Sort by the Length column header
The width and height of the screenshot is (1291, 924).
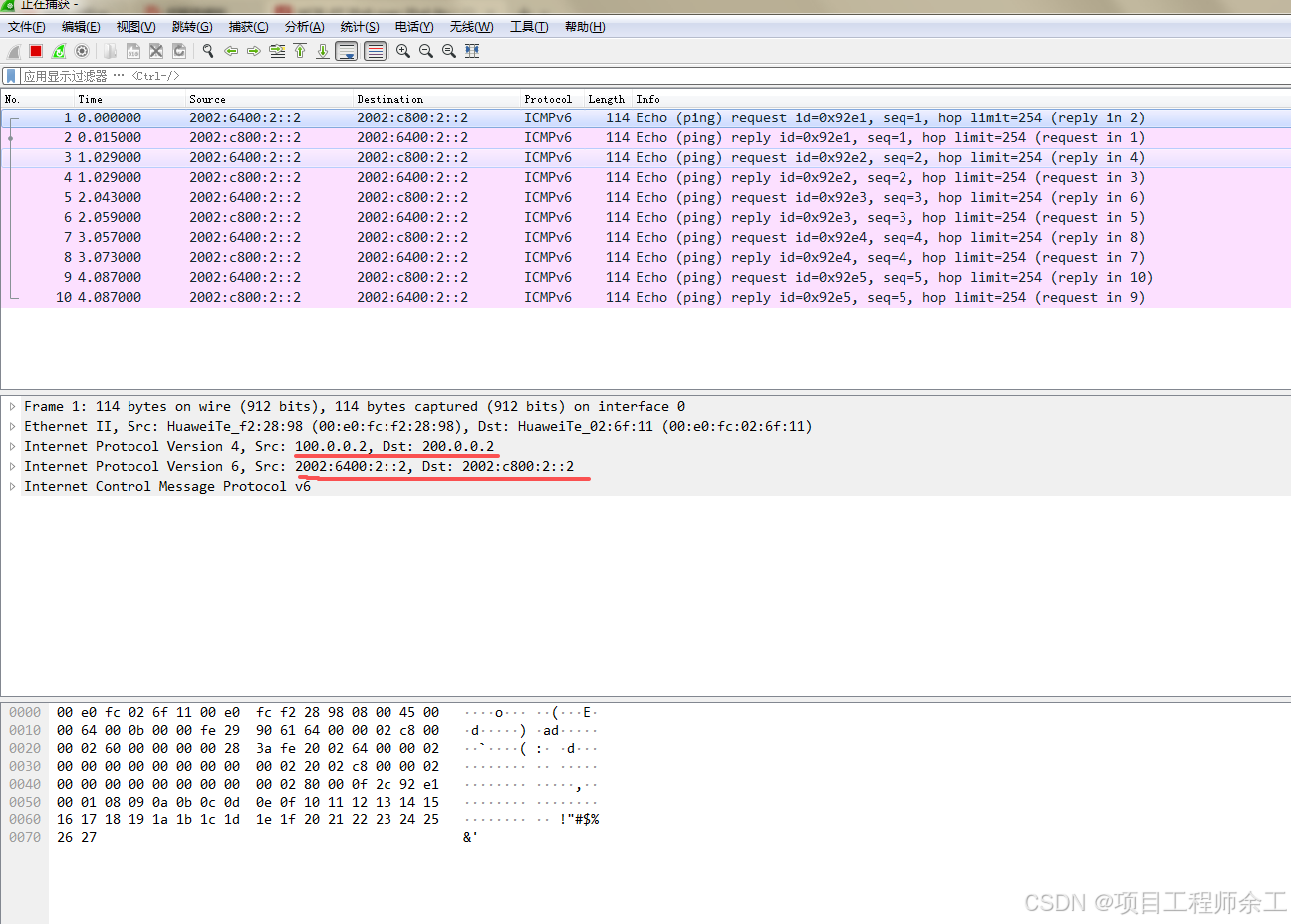click(x=608, y=99)
